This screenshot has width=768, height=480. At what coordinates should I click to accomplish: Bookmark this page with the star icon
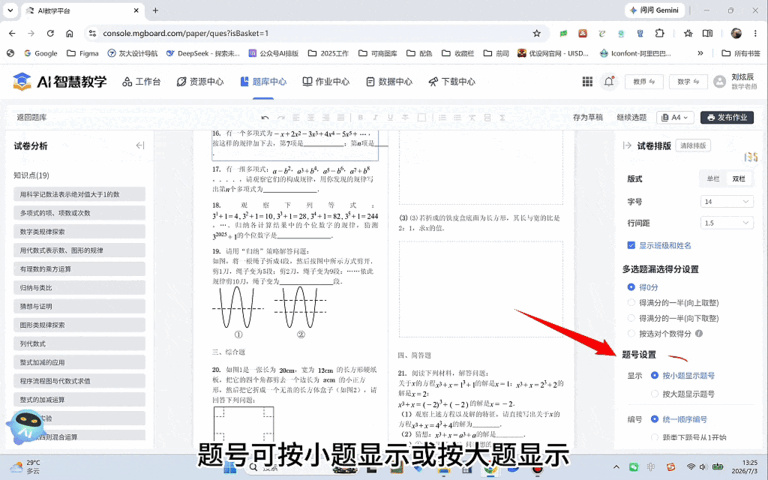[537, 33]
